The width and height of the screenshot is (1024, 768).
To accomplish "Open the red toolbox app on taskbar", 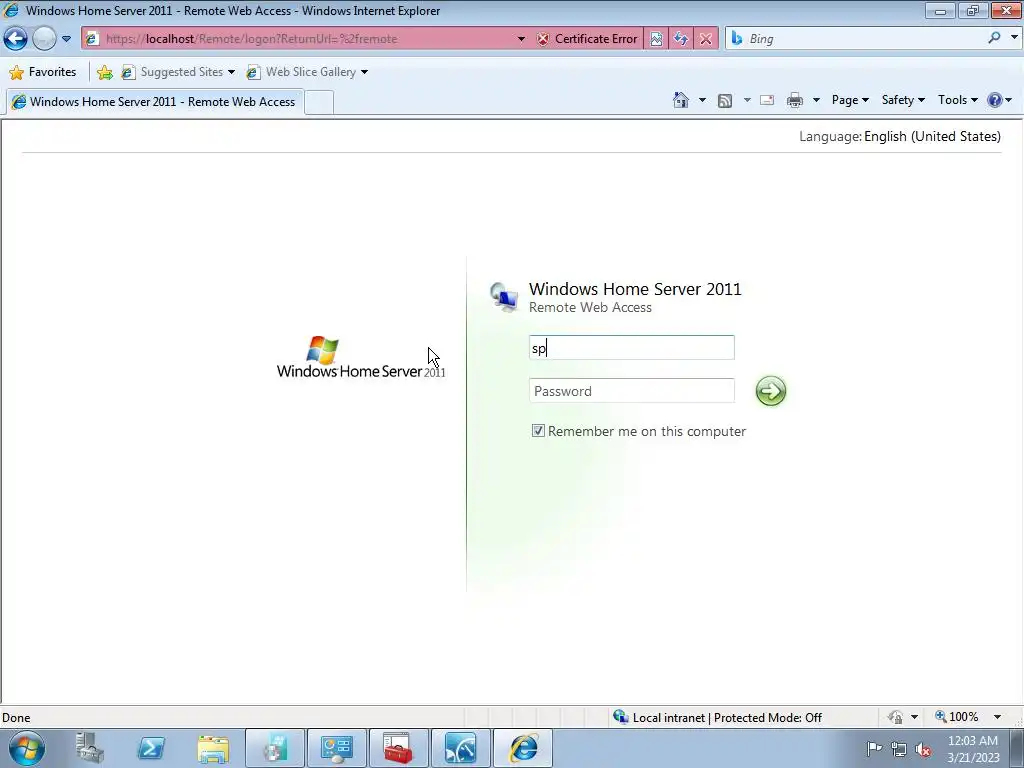I will pos(398,748).
